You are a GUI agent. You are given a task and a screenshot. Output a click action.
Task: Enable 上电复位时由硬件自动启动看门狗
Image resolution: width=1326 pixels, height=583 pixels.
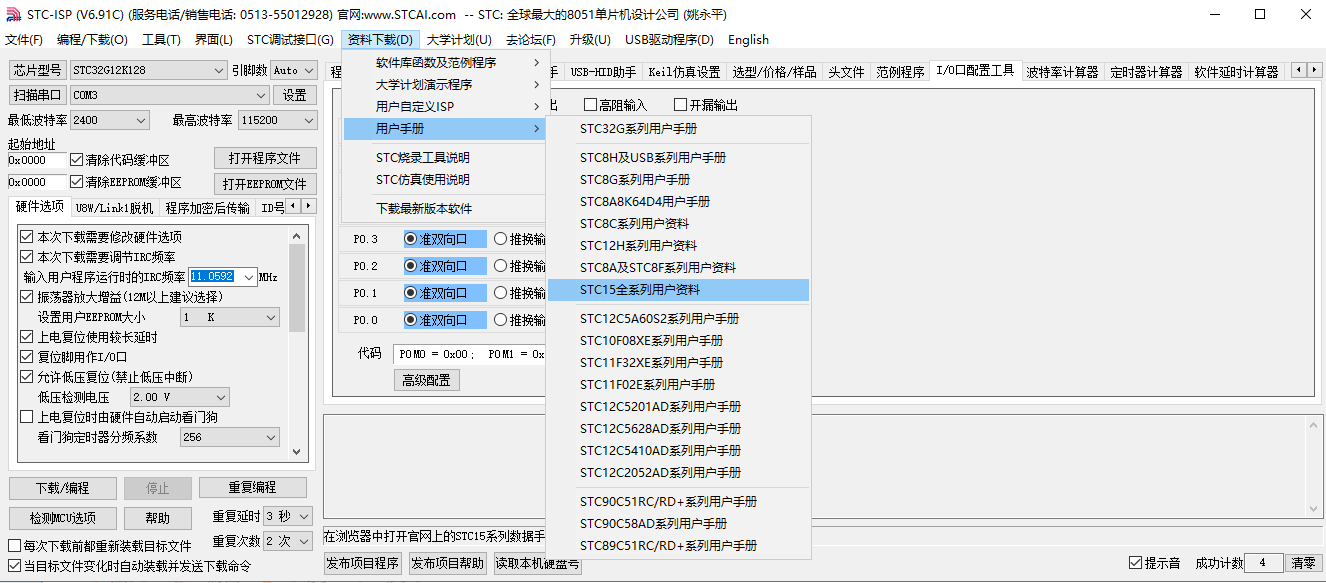[x=27, y=417]
